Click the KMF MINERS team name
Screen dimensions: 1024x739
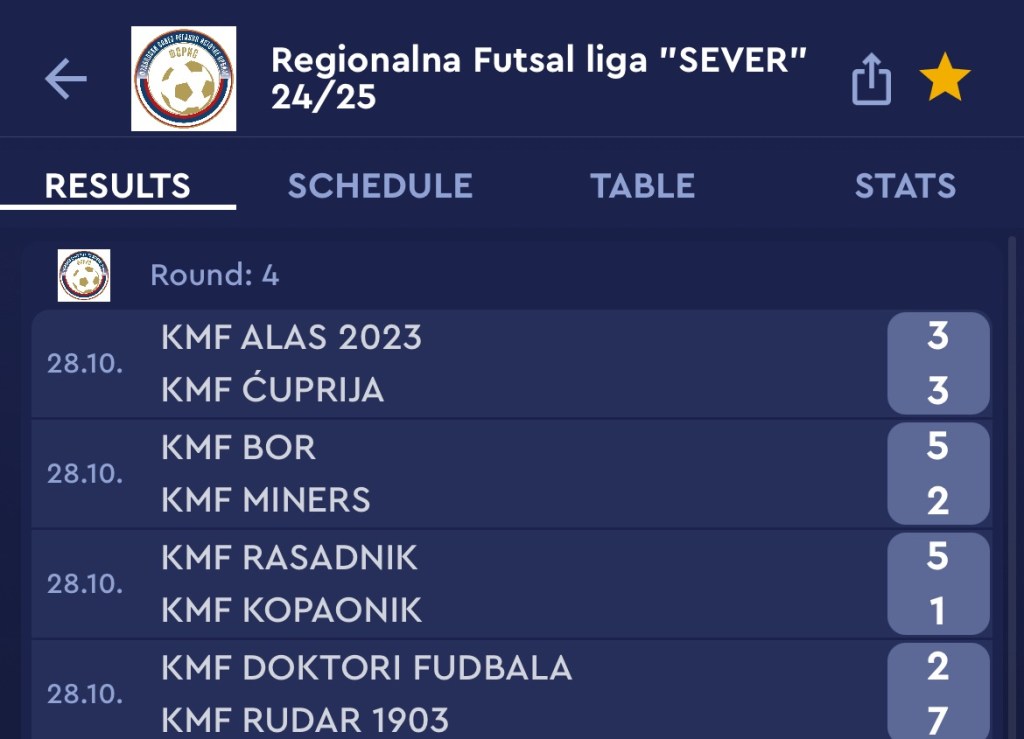coord(265,500)
